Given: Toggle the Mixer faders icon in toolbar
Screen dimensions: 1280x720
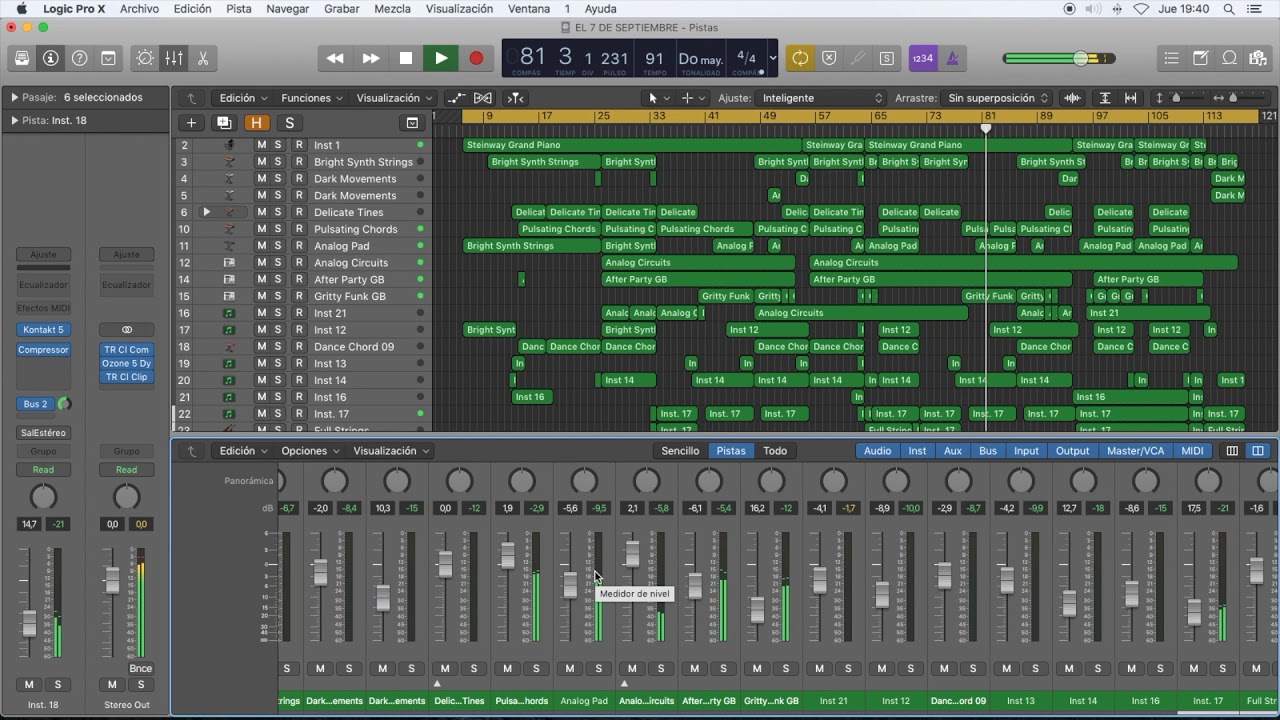Looking at the screenshot, I should [x=174, y=58].
